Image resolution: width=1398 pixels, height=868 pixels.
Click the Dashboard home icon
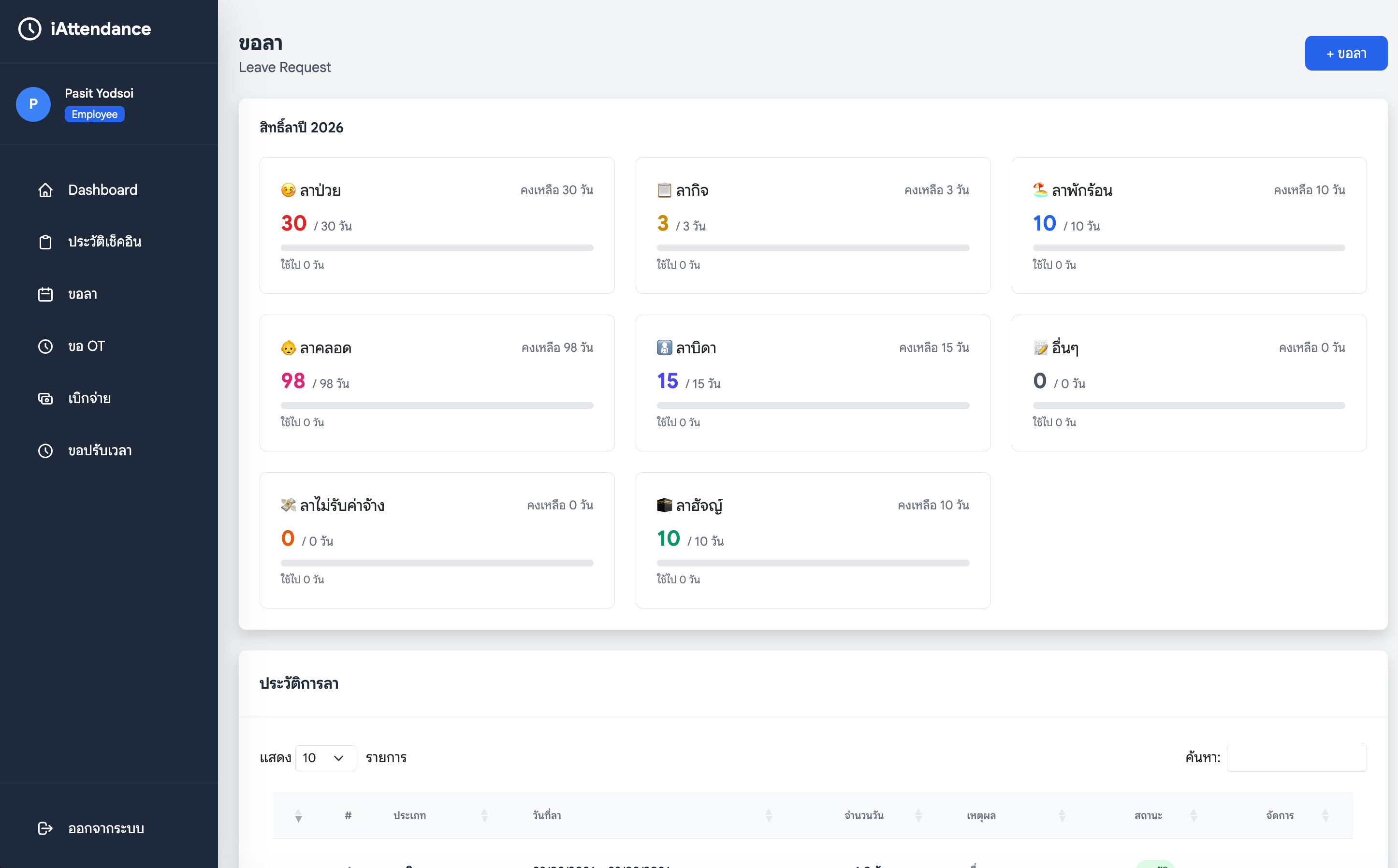45,190
